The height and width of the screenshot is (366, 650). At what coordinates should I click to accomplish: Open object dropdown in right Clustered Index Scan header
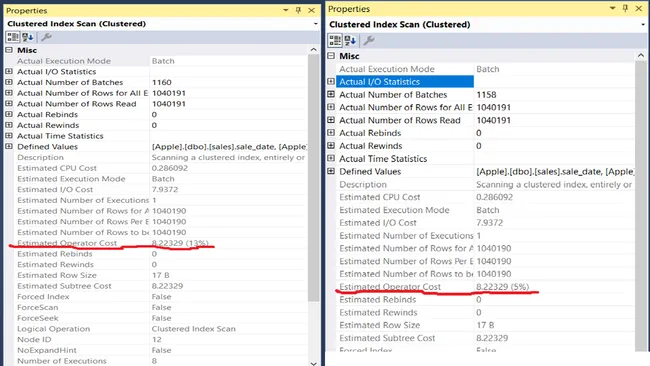(x=643, y=24)
